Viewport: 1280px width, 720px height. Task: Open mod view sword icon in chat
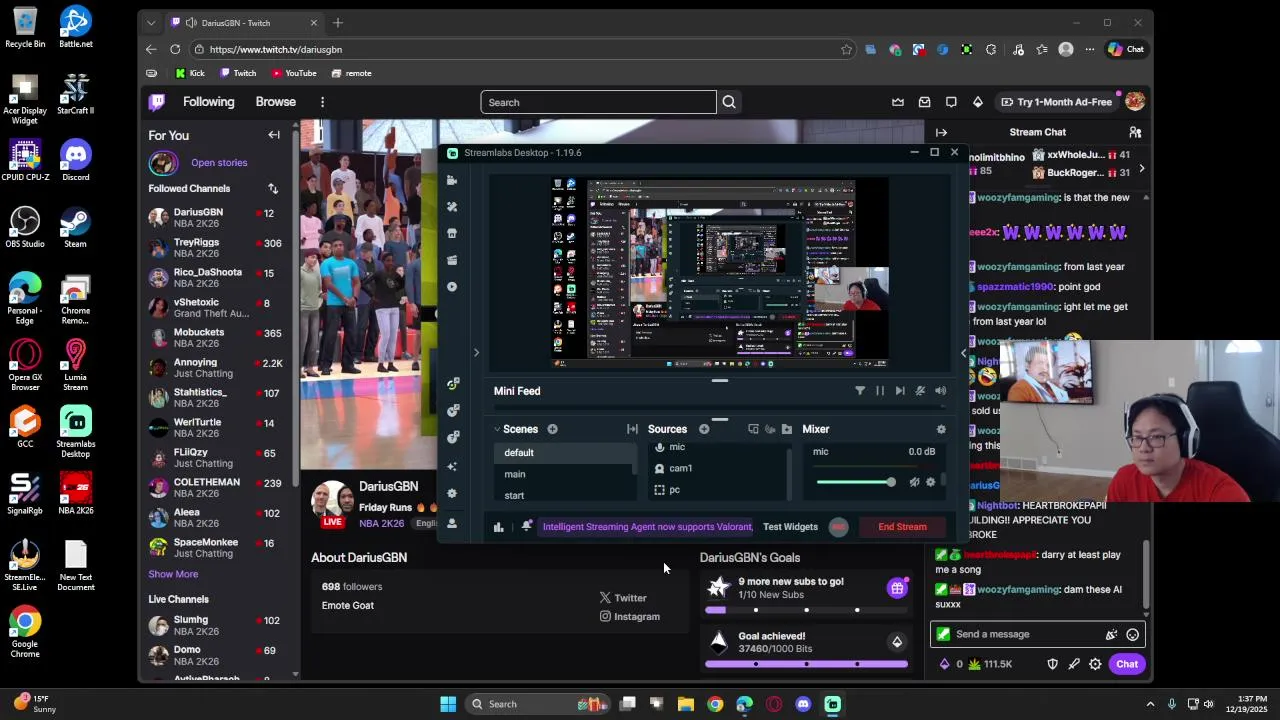pyautogui.click(x=1073, y=664)
